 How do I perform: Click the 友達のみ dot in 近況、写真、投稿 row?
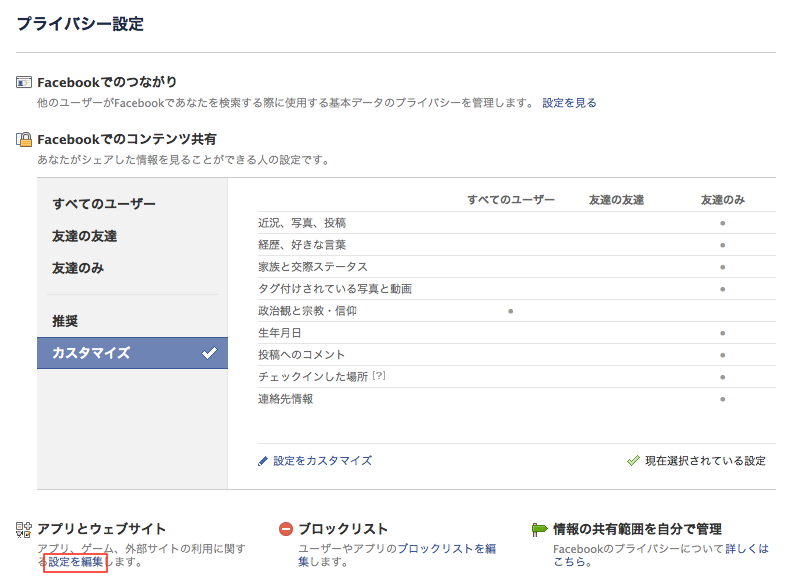point(723,223)
